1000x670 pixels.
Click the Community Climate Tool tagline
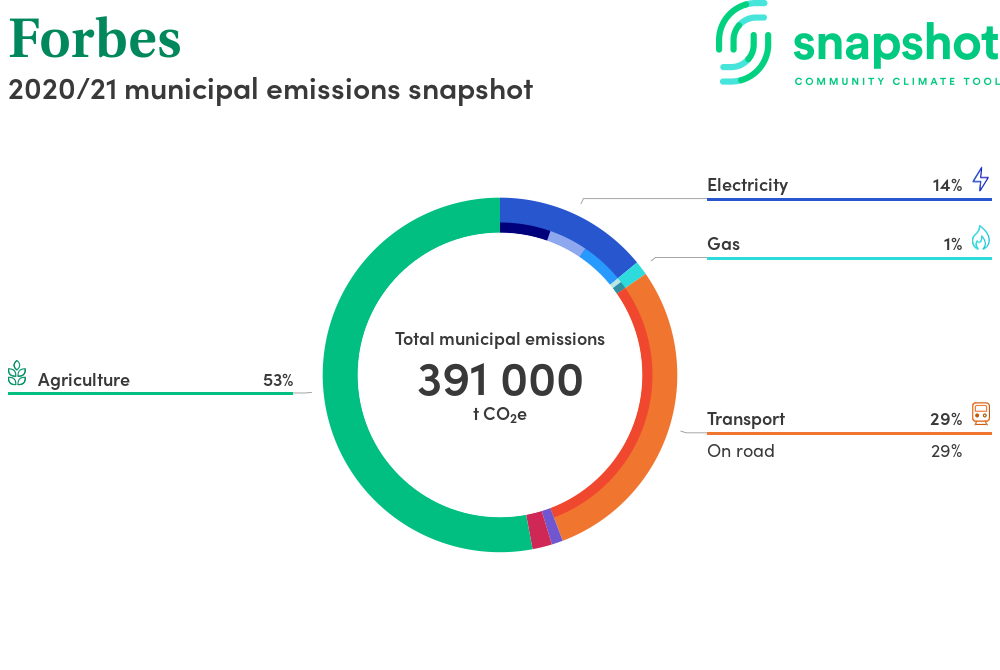coord(897,82)
